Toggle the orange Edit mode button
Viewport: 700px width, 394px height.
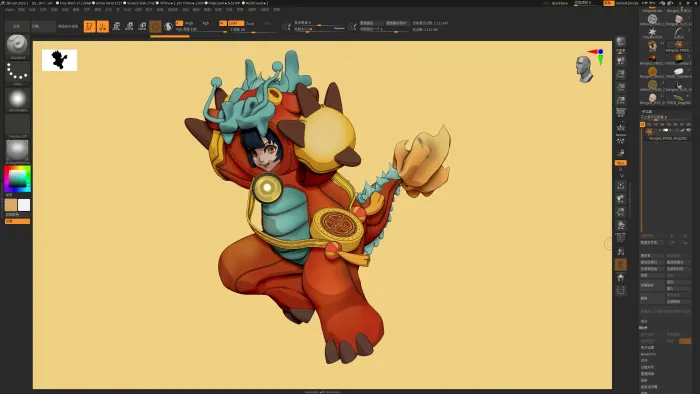89,26
